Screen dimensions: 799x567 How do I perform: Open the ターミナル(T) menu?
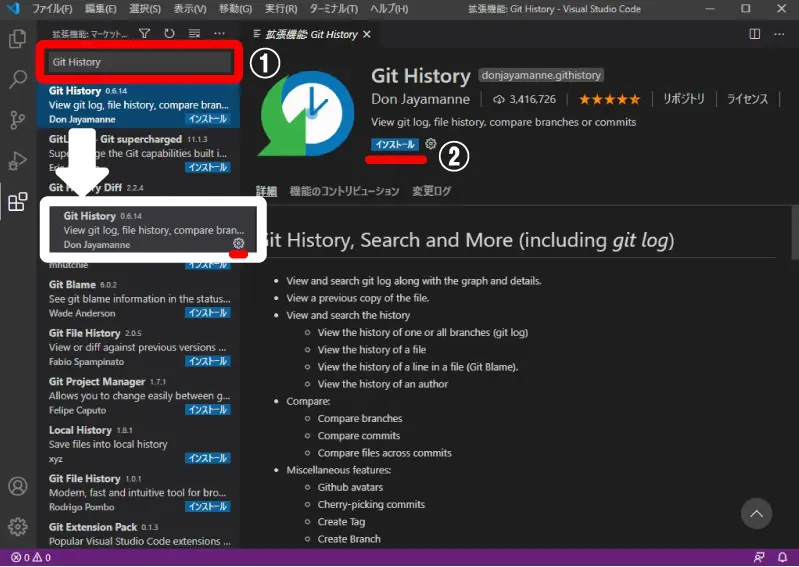click(334, 9)
